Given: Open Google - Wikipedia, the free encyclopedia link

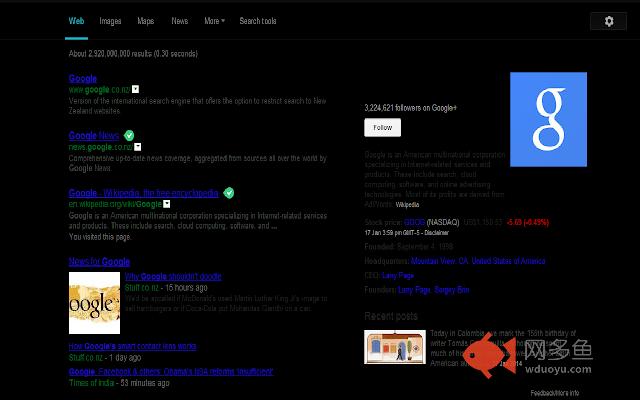Looking at the screenshot, I should pos(144,193).
